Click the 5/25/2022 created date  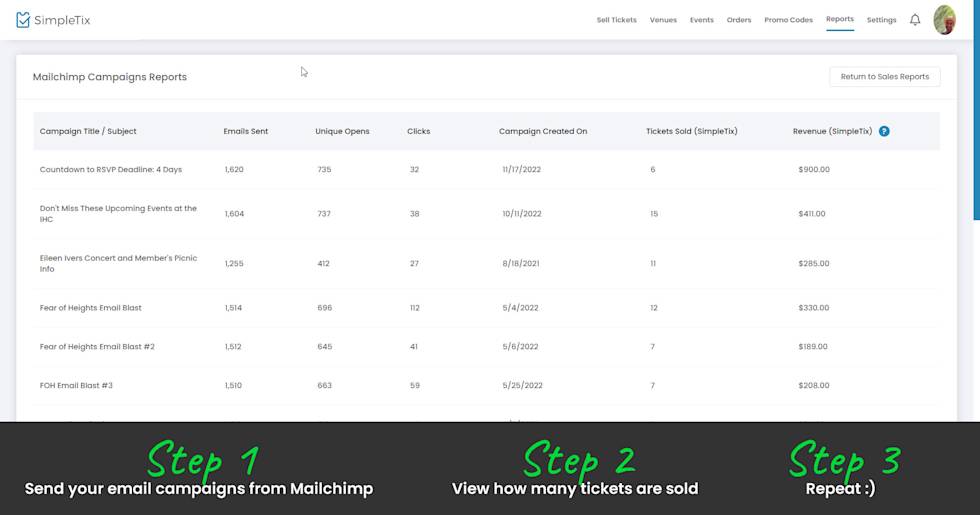coord(522,386)
